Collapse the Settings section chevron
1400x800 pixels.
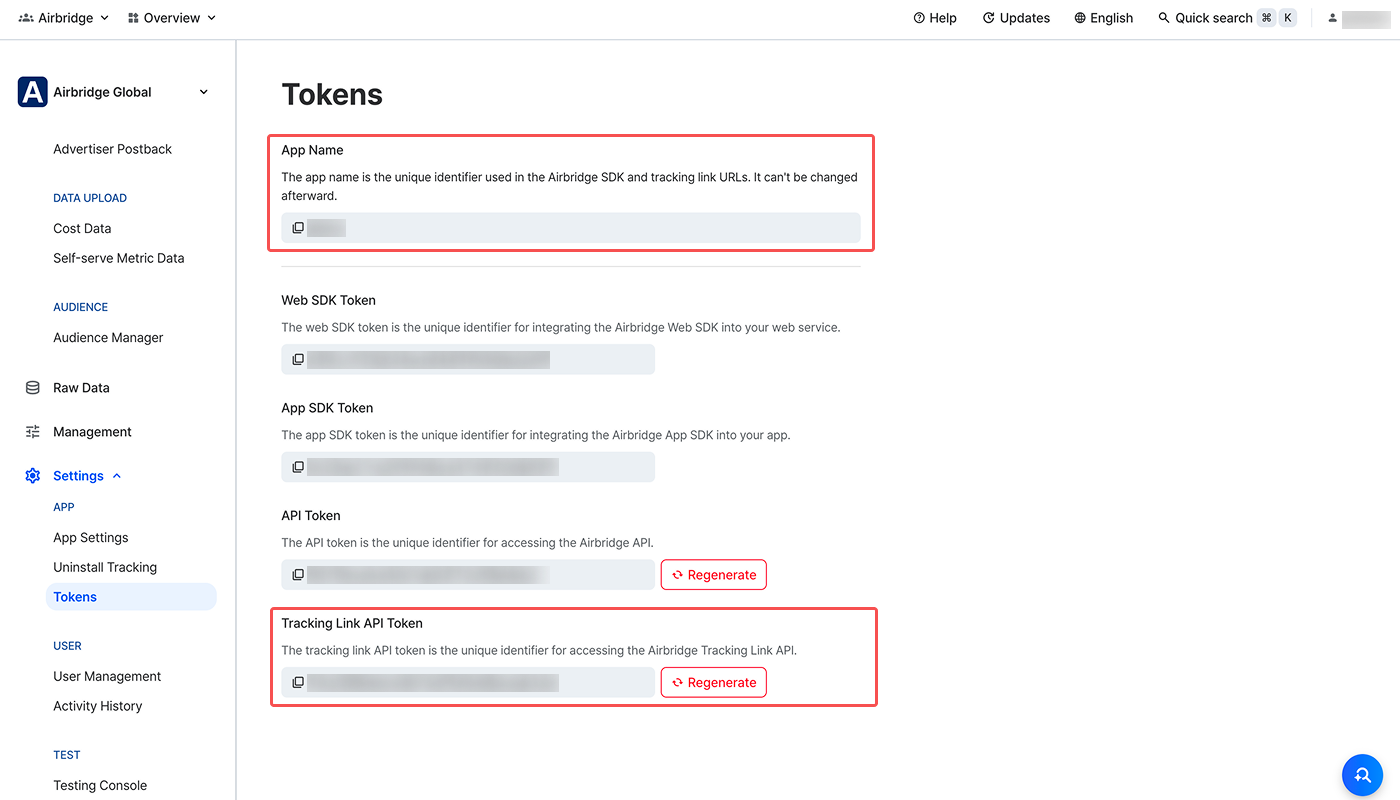pyautogui.click(x=117, y=476)
